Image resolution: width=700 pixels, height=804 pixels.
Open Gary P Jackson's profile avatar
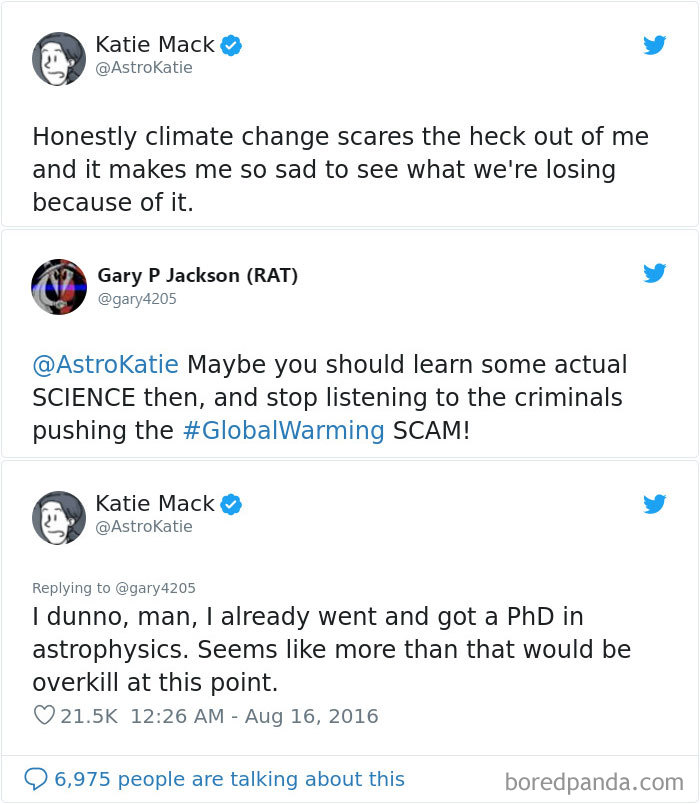pyautogui.click(x=58, y=287)
